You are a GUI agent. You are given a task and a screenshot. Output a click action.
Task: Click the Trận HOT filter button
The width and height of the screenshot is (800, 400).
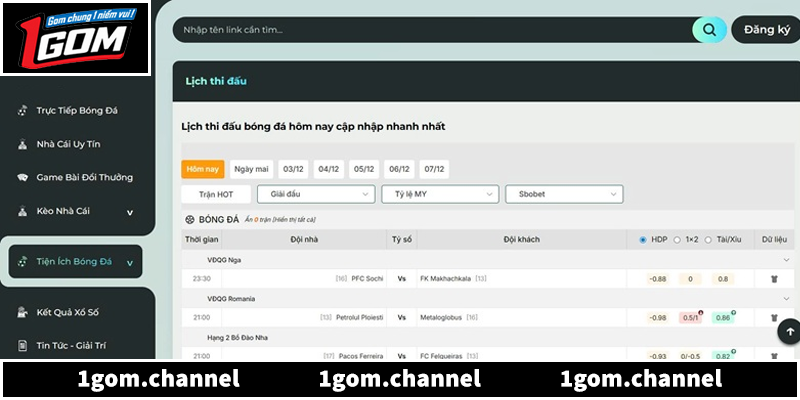coord(215,194)
